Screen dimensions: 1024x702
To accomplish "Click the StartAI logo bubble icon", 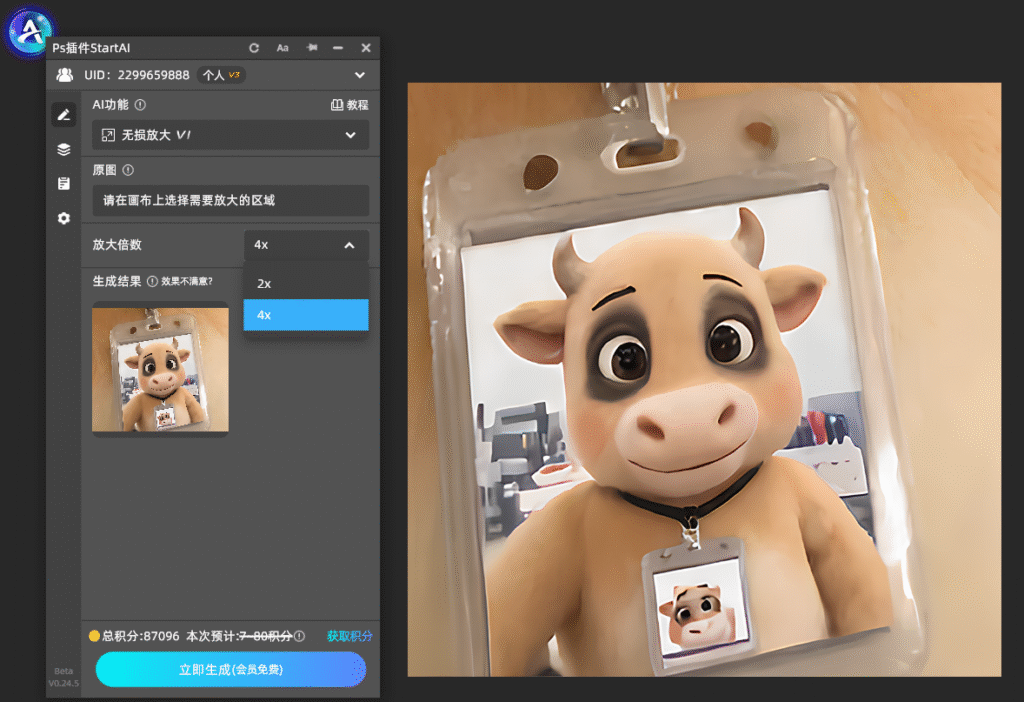I will 29,31.
